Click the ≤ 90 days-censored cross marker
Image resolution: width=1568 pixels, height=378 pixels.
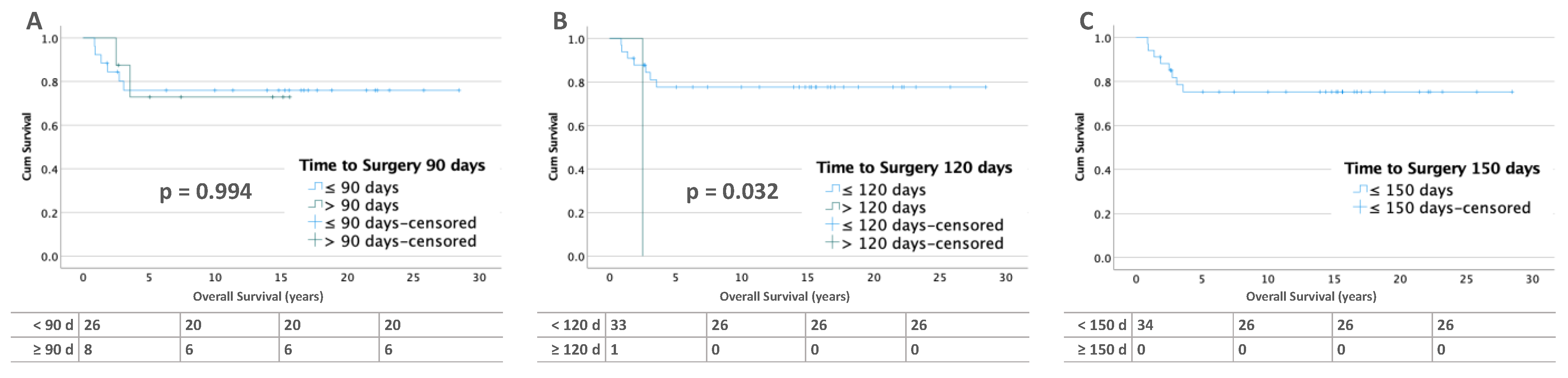(315, 222)
